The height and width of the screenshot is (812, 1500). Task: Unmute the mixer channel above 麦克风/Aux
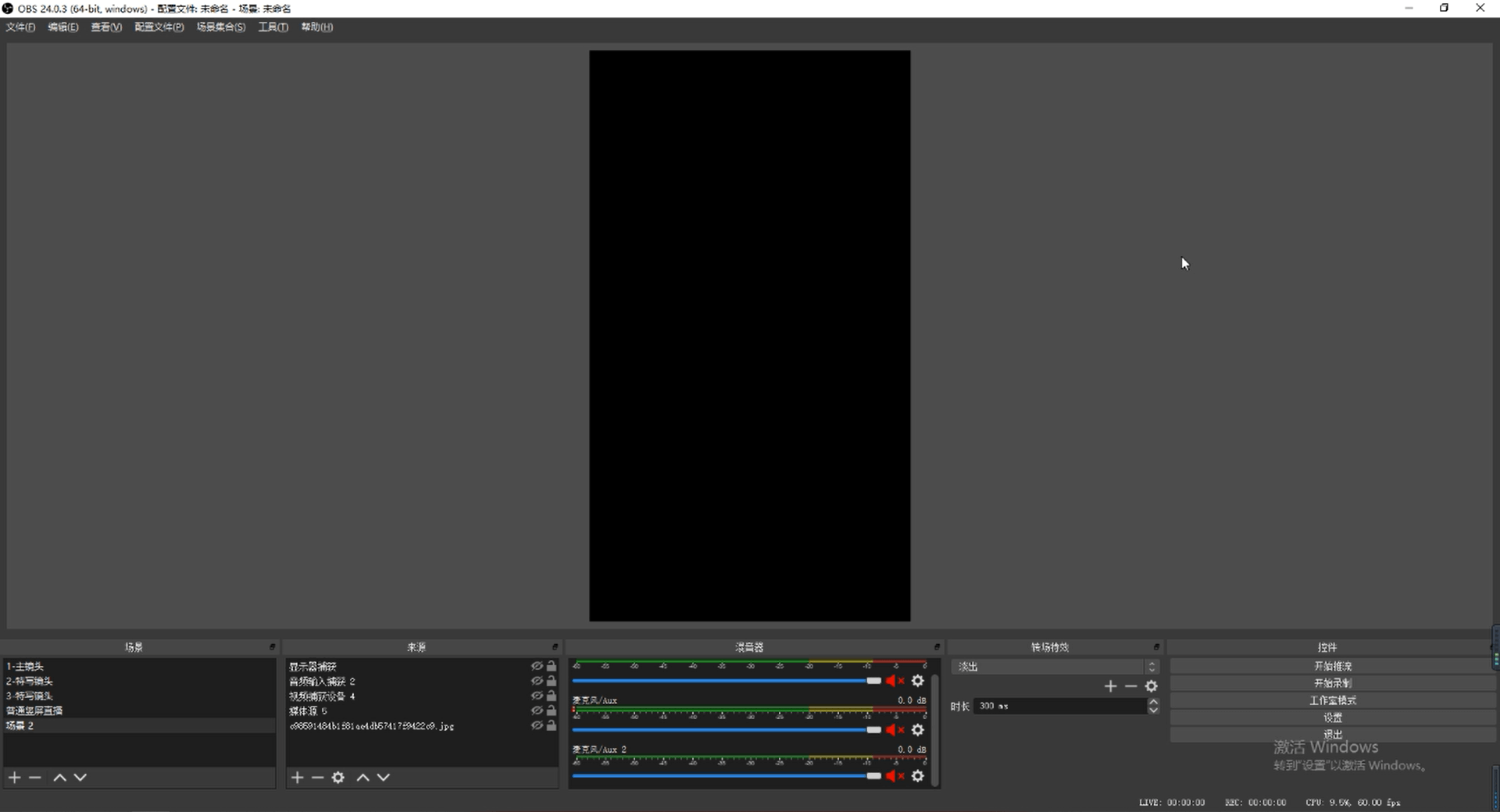[895, 681]
